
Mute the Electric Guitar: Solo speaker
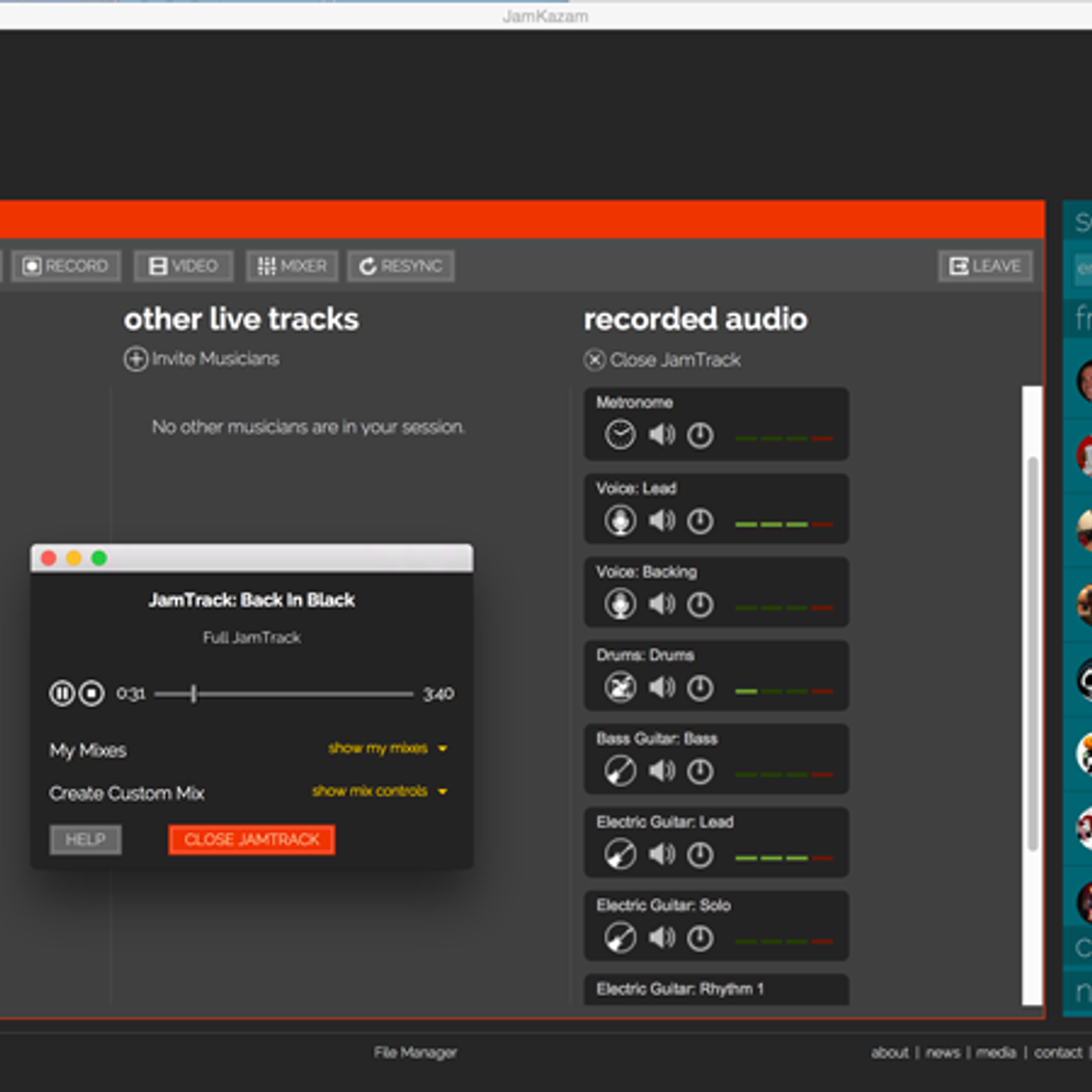pos(661,938)
